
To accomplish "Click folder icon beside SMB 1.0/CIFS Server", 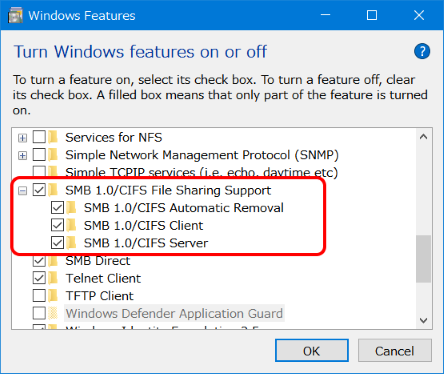I will [71, 243].
